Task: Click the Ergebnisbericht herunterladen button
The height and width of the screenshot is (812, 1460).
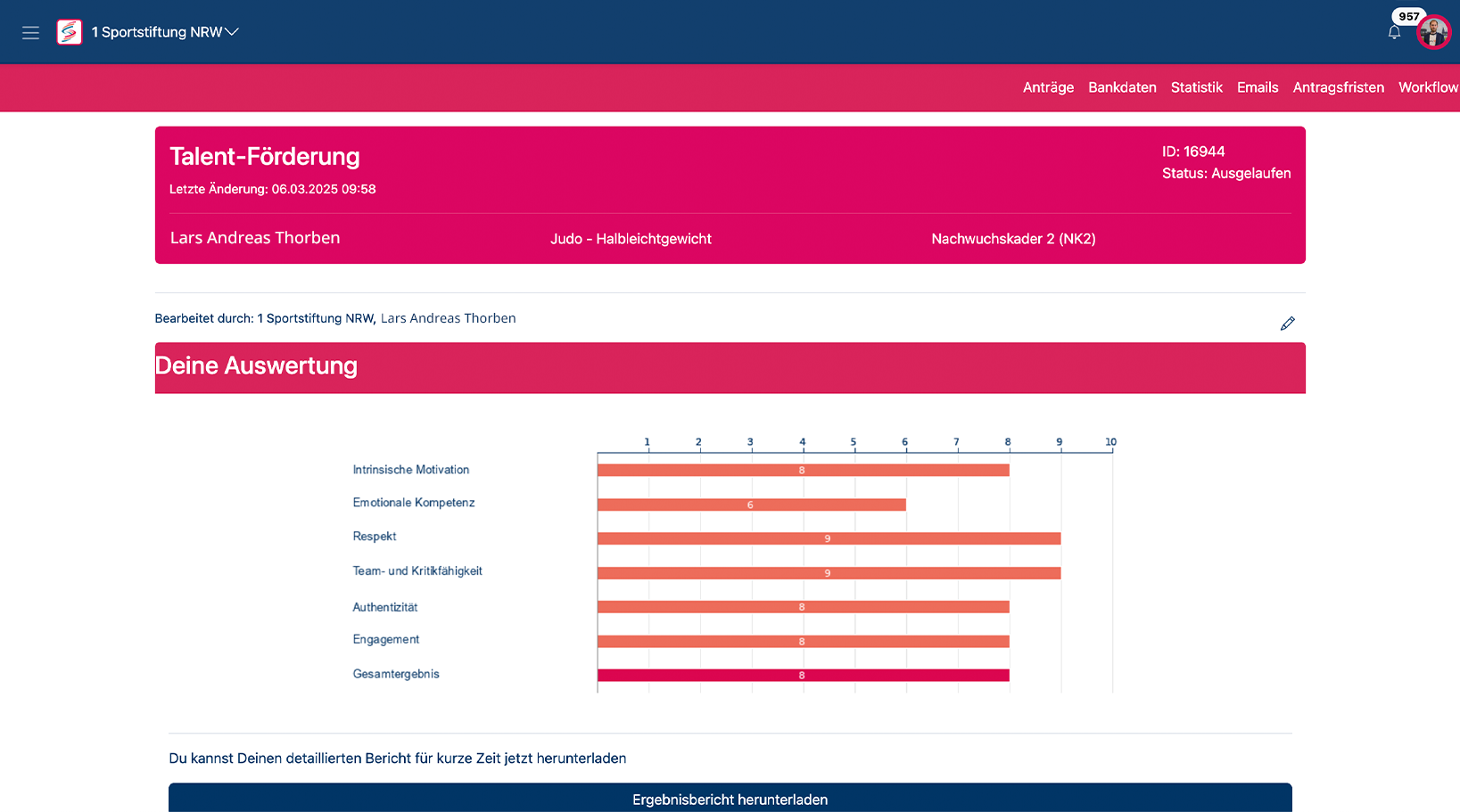Action: [730, 799]
